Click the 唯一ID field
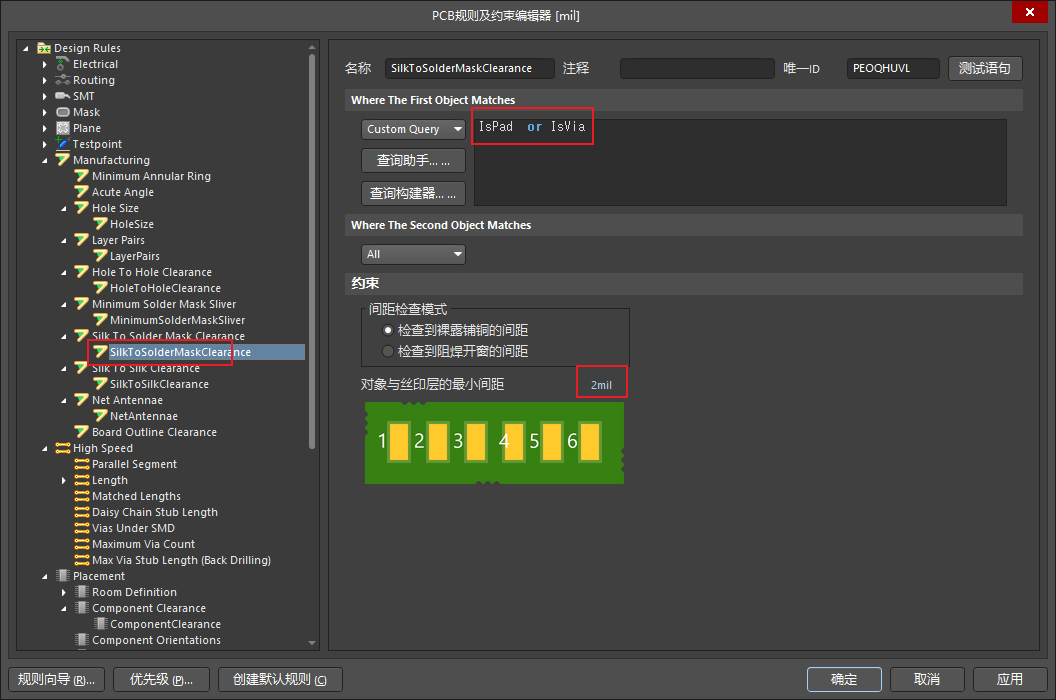This screenshot has width=1056, height=700. click(x=893, y=68)
